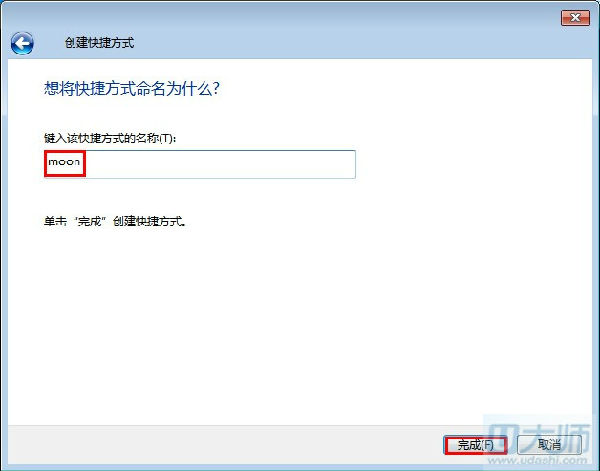The height and width of the screenshot is (471, 600).
Task: Click the 完成(F) button to finish
Action: click(x=475, y=445)
